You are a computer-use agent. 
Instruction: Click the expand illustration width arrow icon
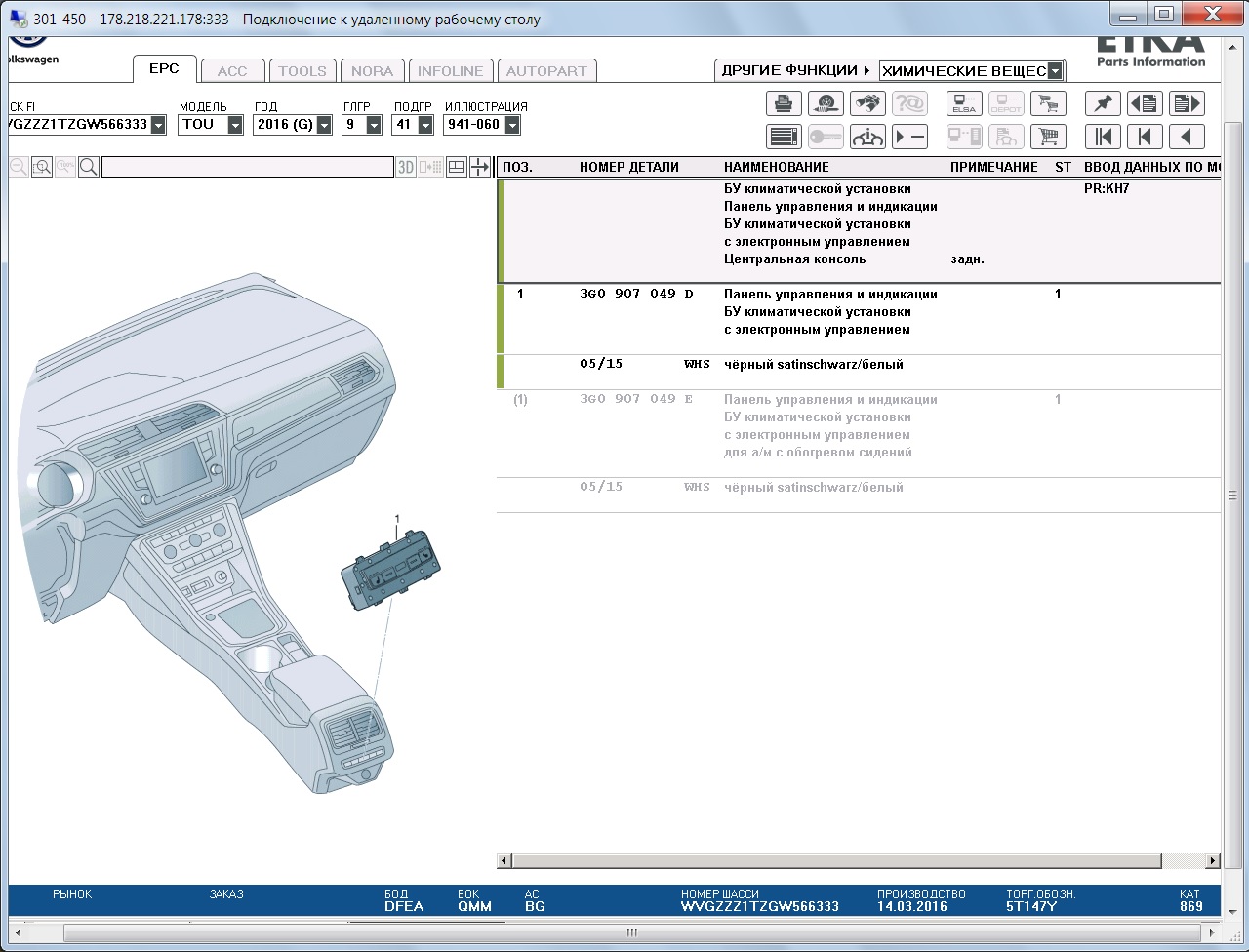coord(479,167)
